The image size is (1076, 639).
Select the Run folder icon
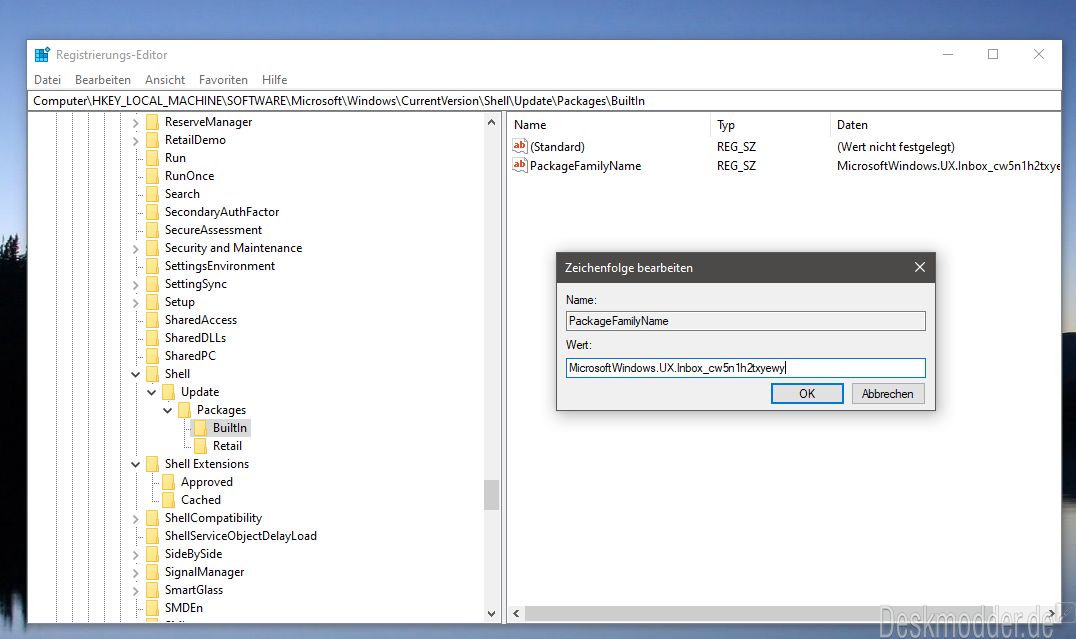152,158
